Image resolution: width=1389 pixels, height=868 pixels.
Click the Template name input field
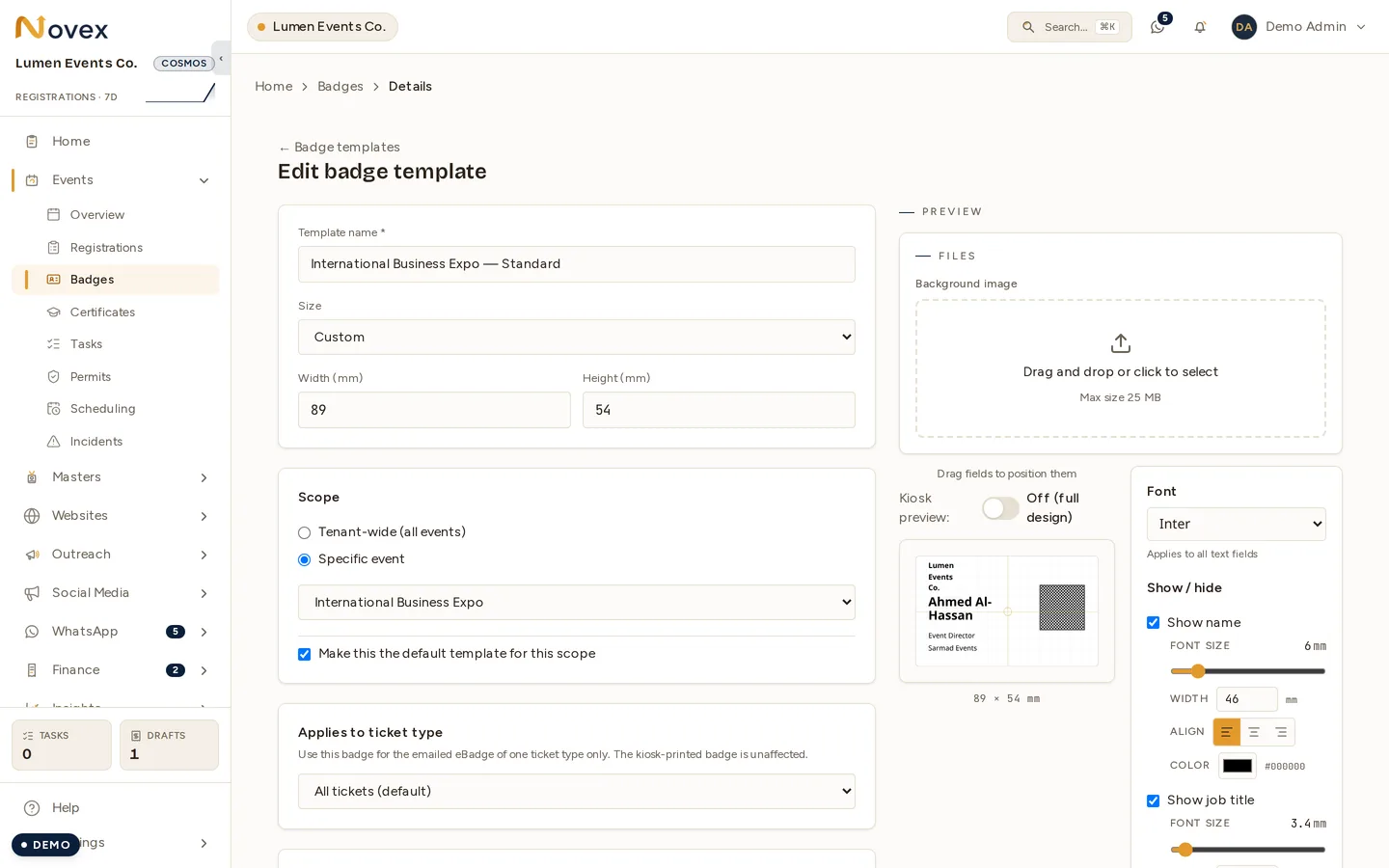pos(576,264)
